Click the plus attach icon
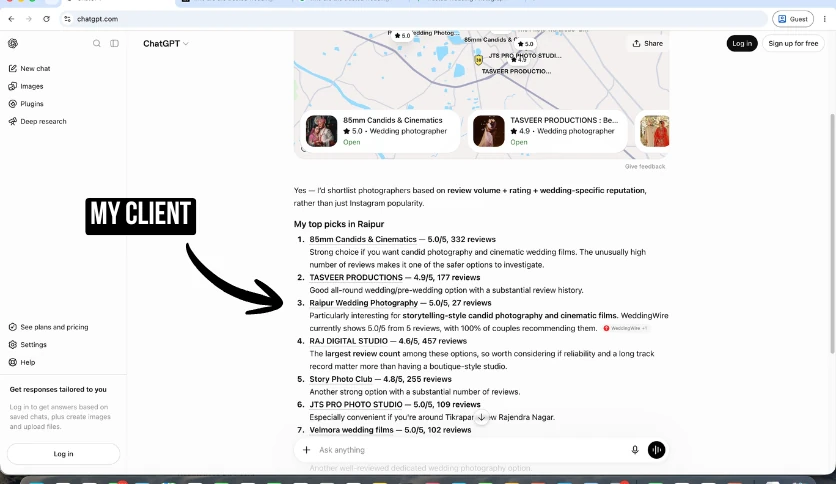 pyautogui.click(x=307, y=450)
